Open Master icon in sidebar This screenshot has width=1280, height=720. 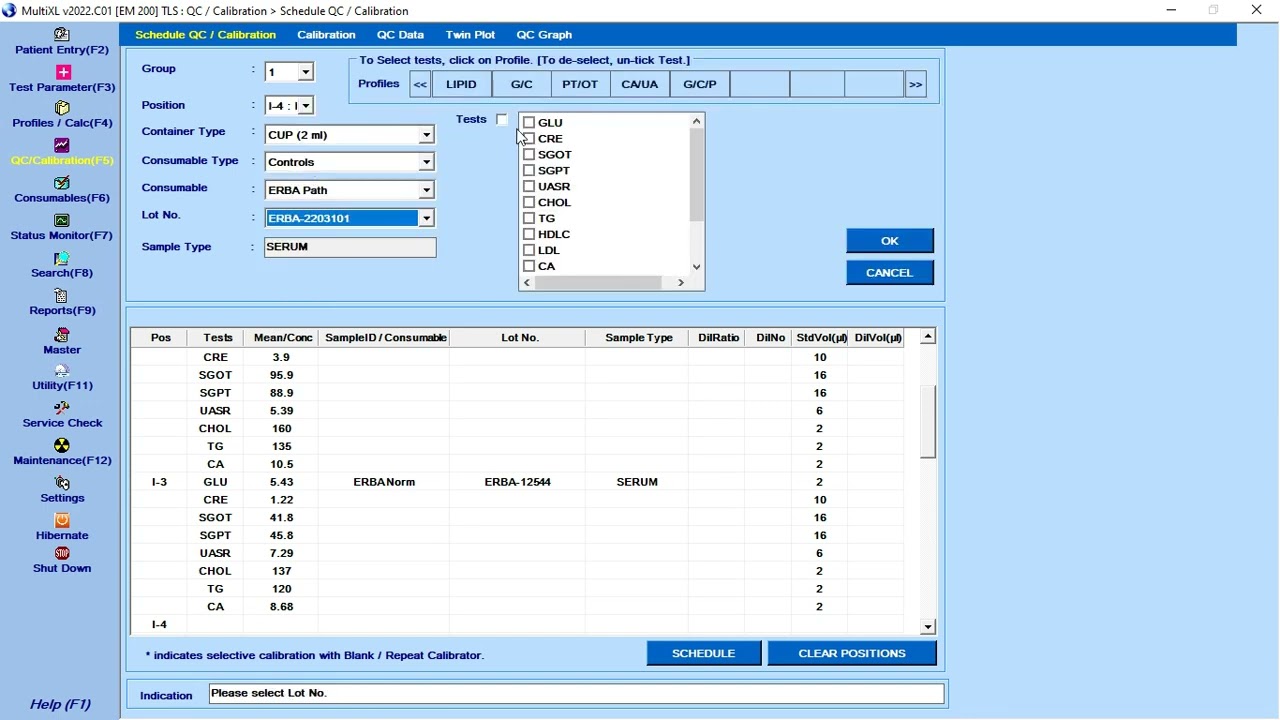(62, 334)
